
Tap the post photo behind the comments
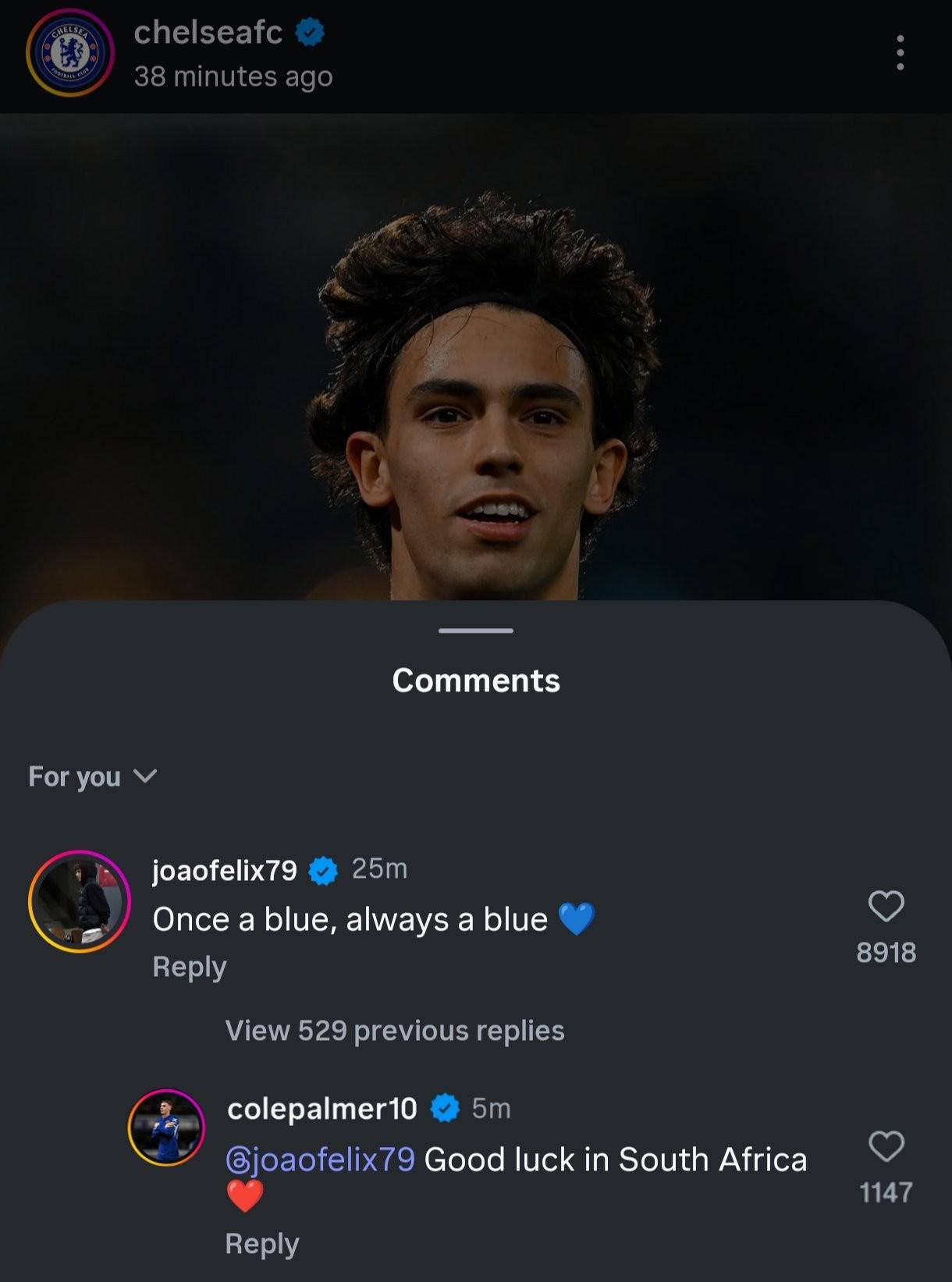(x=476, y=351)
